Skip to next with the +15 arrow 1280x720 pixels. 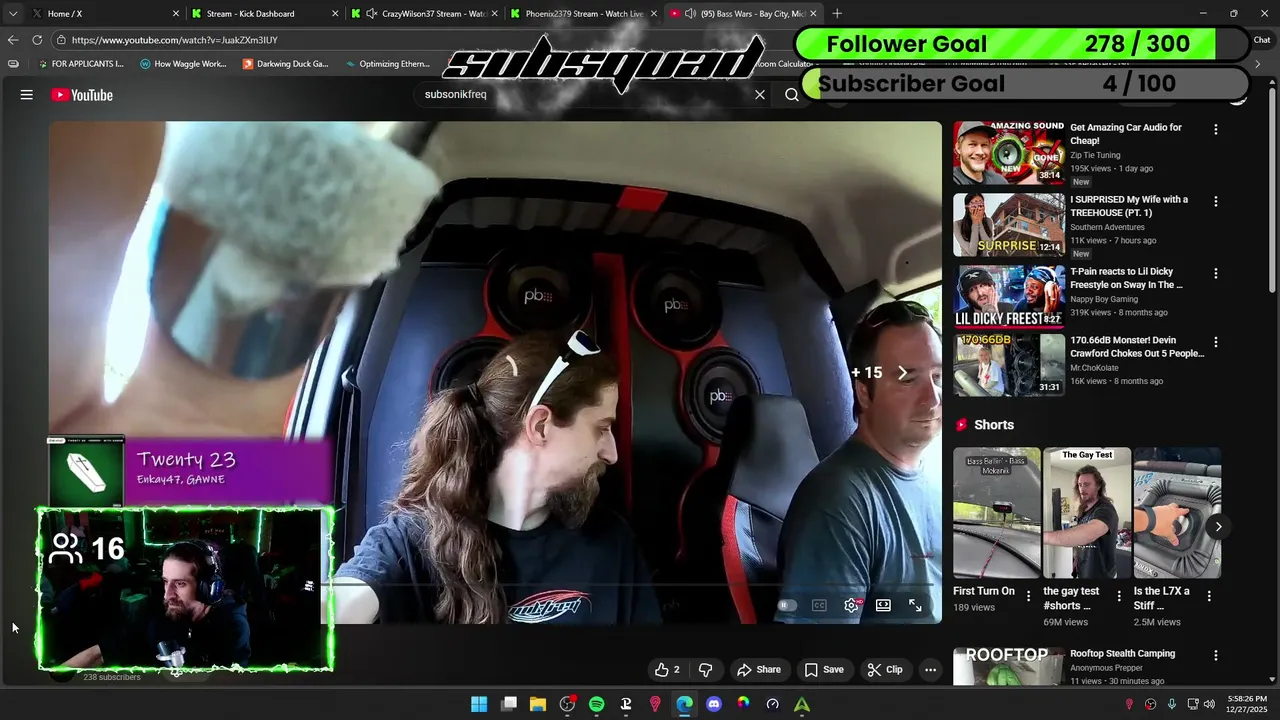pos(902,373)
